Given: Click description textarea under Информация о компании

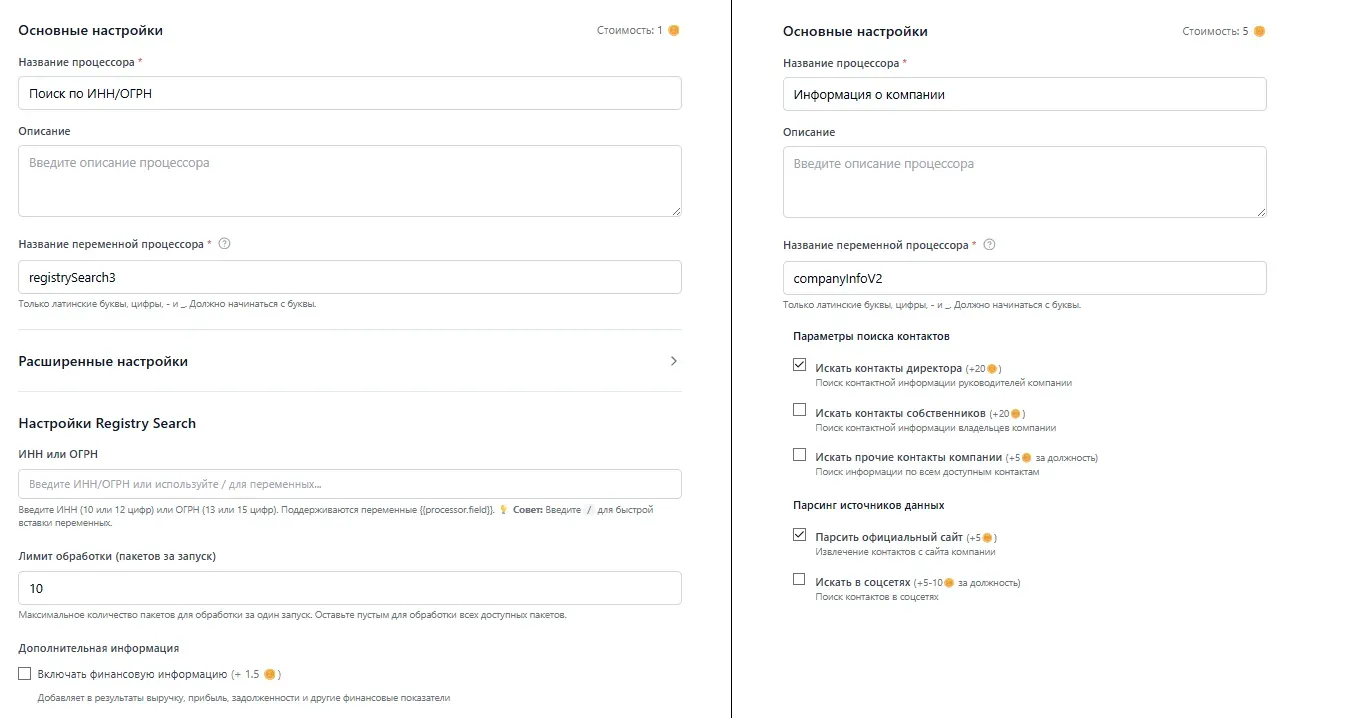Looking at the screenshot, I should [1024, 182].
